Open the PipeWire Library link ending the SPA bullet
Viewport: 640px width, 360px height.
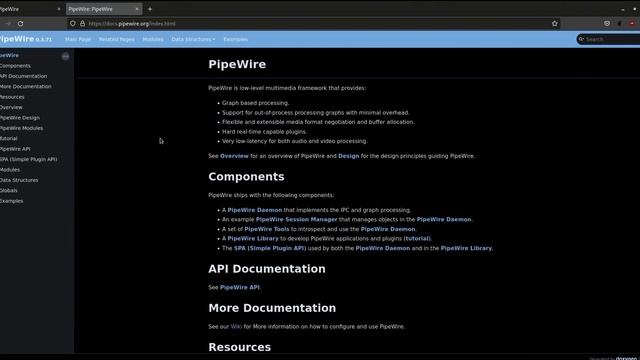(466, 248)
